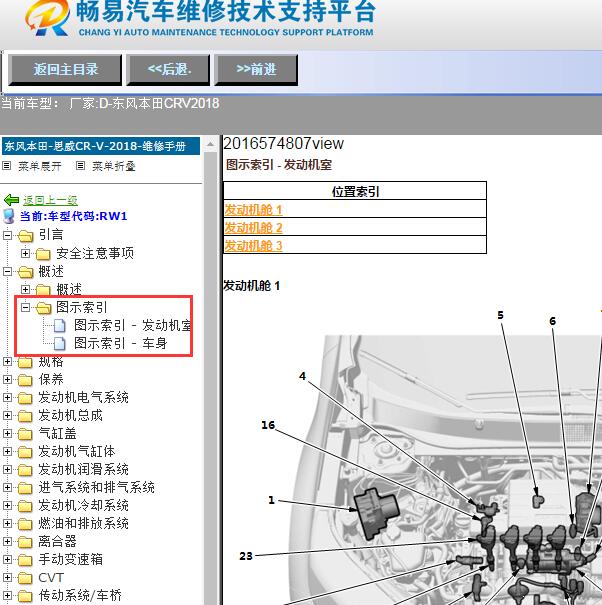
Task: Expand the 气缸盖 node
Action: coord(7,433)
